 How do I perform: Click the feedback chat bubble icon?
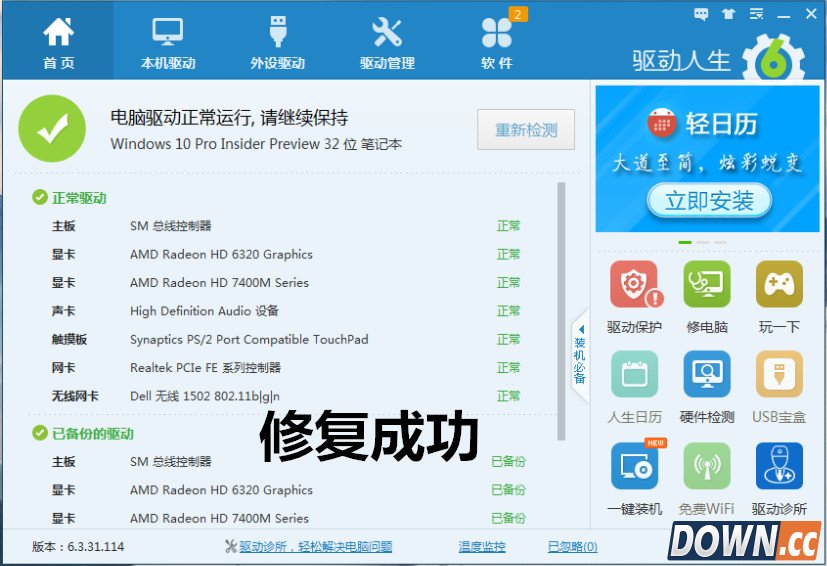click(x=701, y=14)
